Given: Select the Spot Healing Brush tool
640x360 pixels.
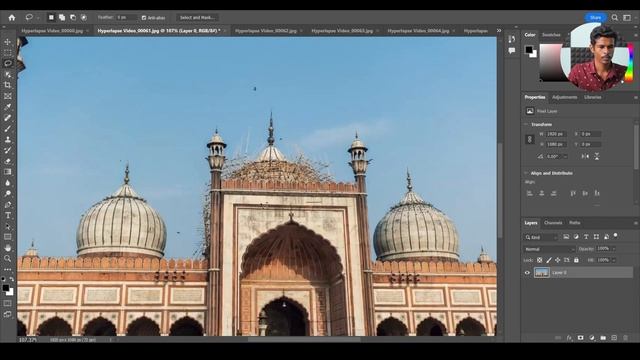Looking at the screenshot, I should tap(8, 118).
